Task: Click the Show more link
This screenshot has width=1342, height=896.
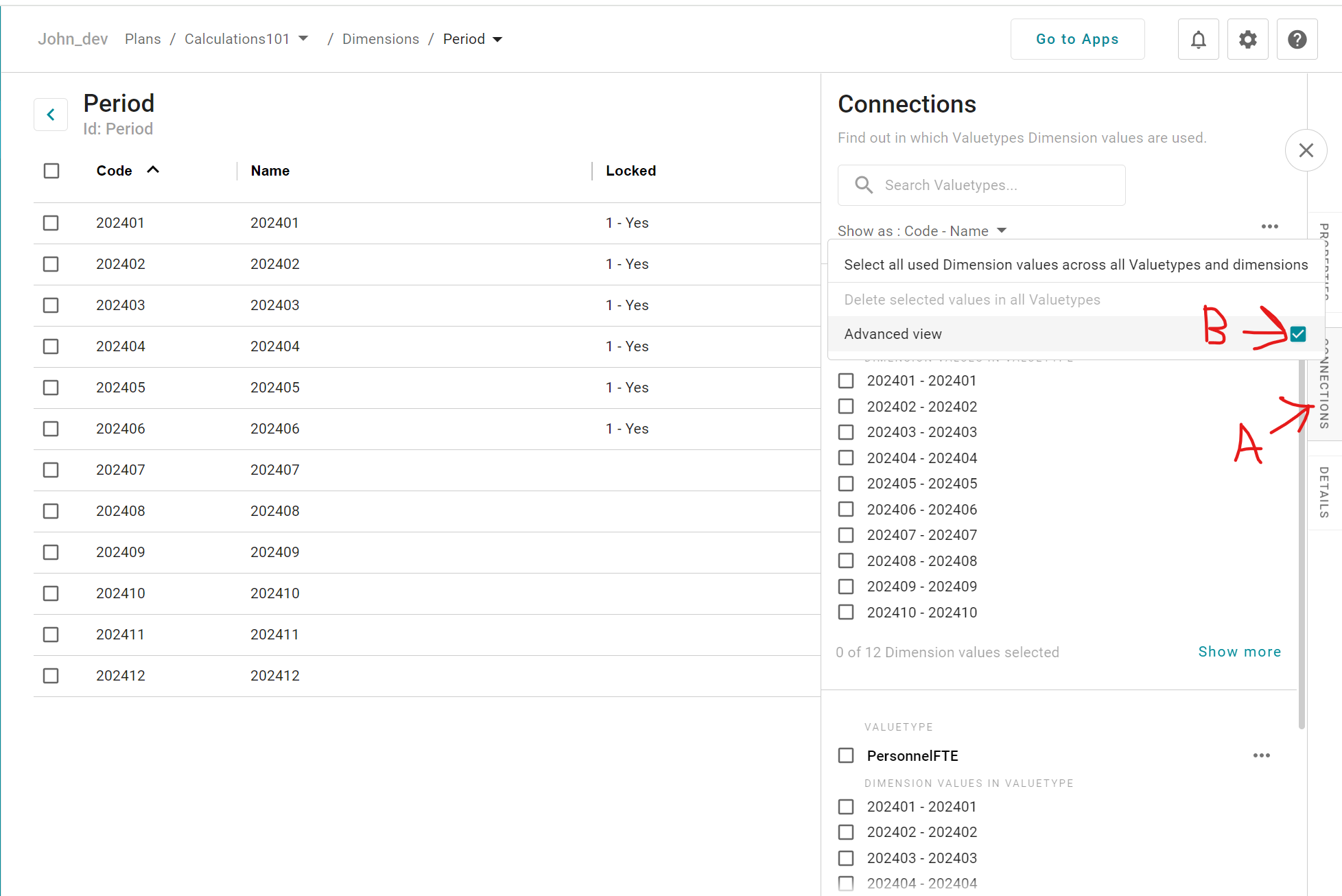Action: click(x=1239, y=652)
